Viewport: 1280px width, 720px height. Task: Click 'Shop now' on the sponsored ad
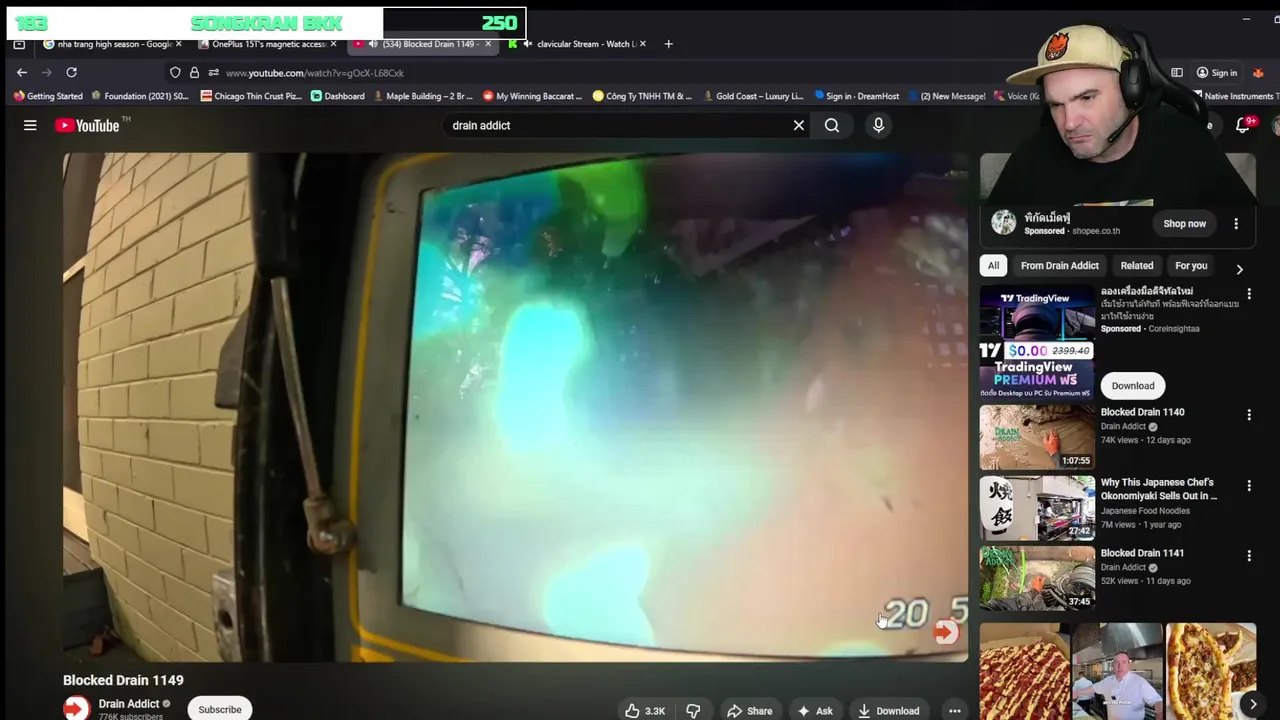(1184, 223)
